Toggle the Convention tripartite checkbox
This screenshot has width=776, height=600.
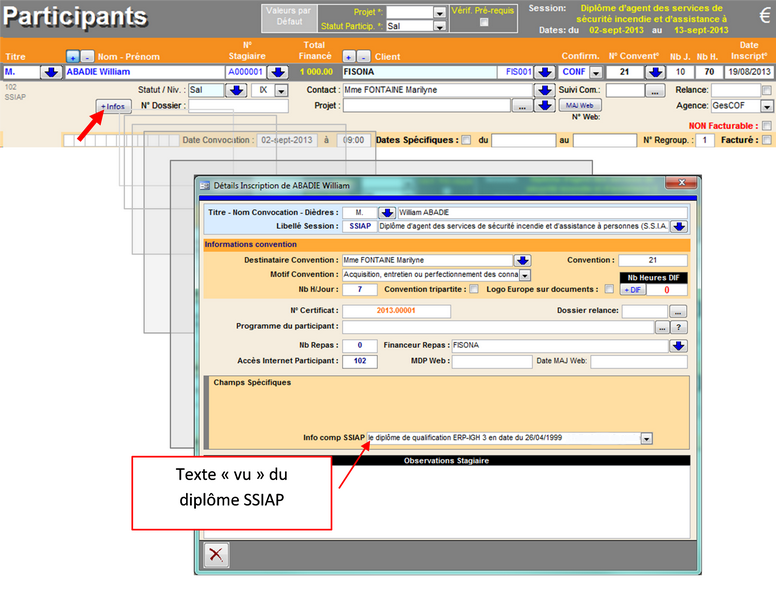475,289
